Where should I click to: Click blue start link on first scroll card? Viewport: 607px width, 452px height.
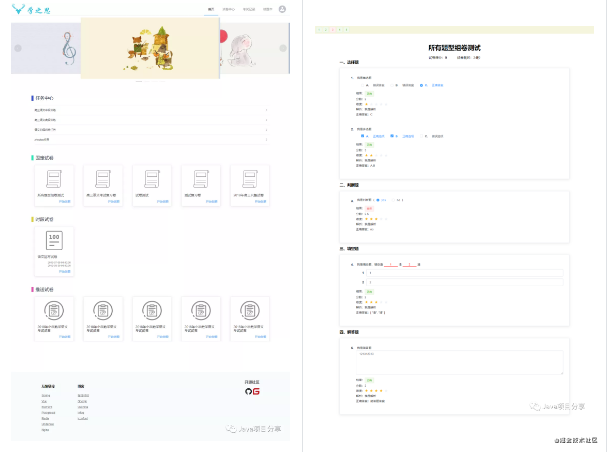pyautogui.click(x=65, y=202)
